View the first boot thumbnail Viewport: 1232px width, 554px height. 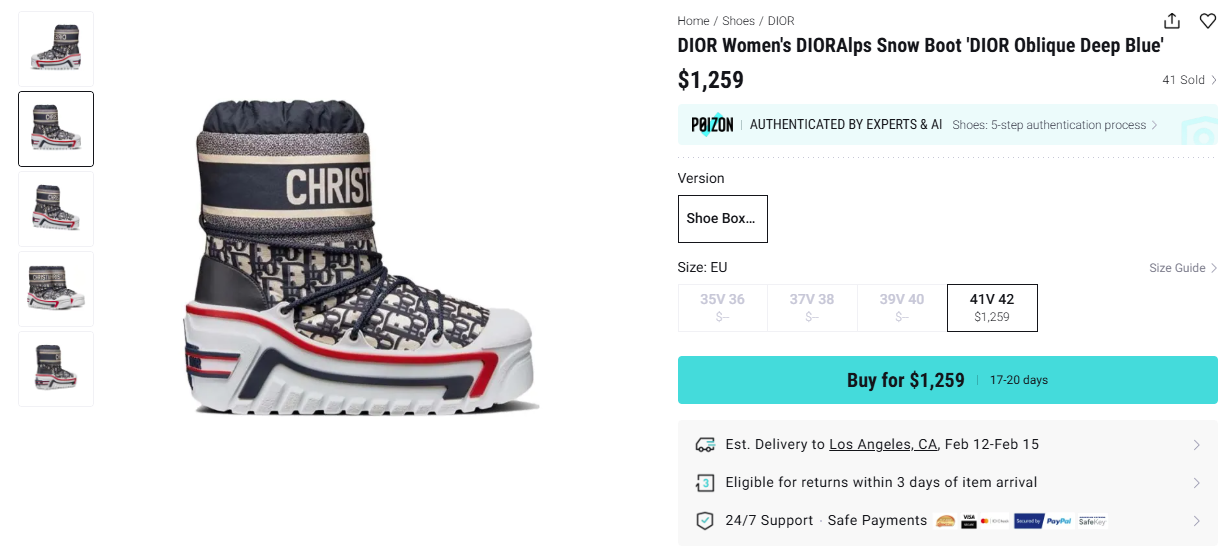tap(56, 49)
